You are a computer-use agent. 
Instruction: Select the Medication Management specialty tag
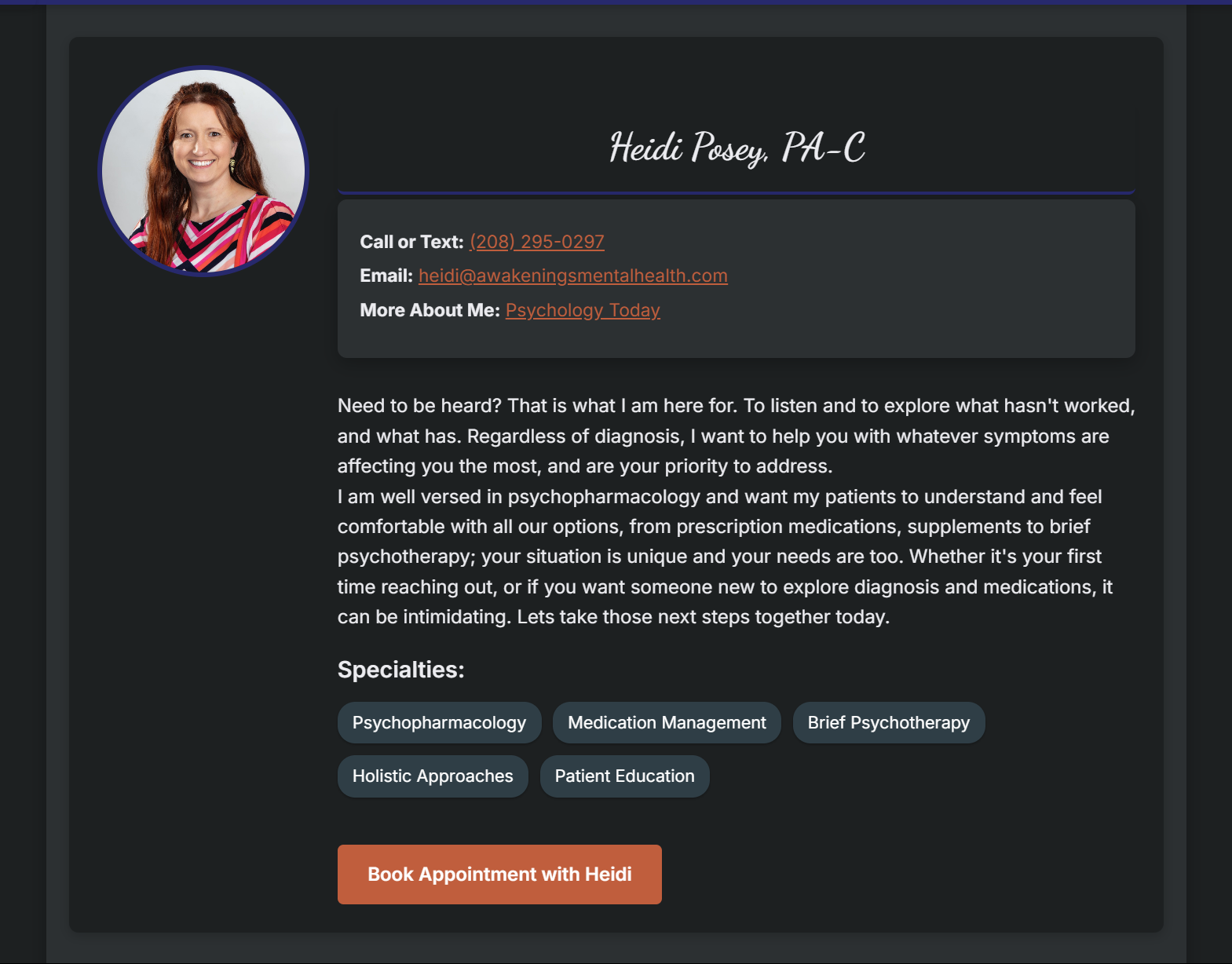coord(667,722)
